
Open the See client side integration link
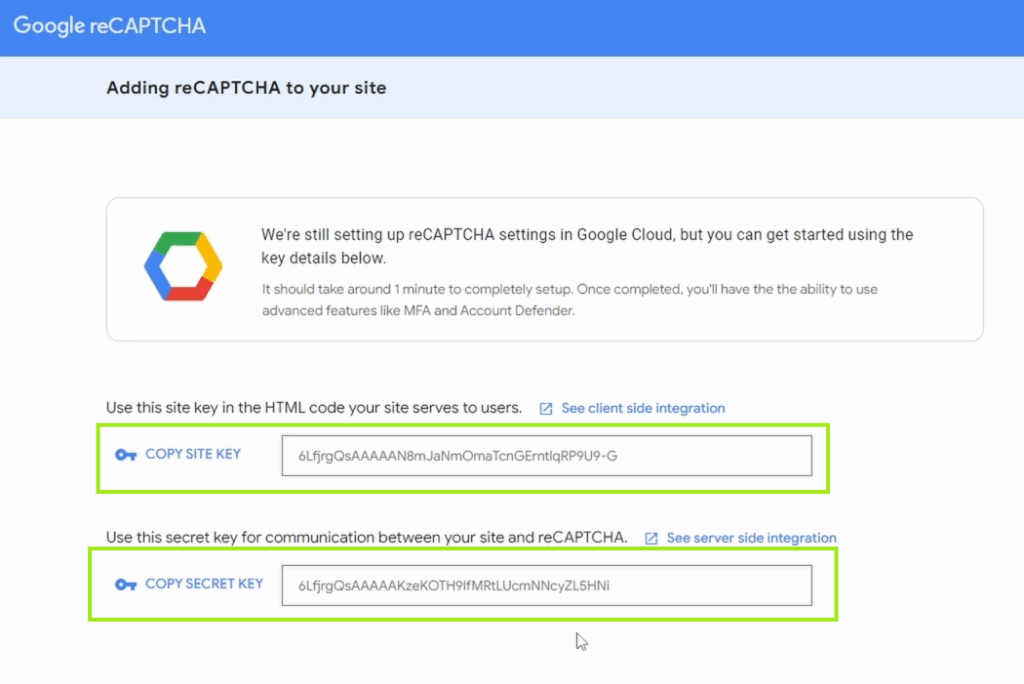[x=642, y=408]
